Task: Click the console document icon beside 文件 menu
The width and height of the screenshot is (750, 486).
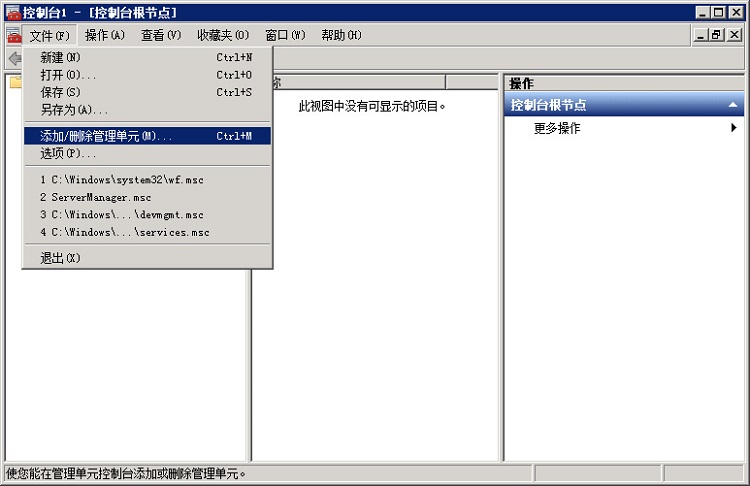Action: point(14,35)
